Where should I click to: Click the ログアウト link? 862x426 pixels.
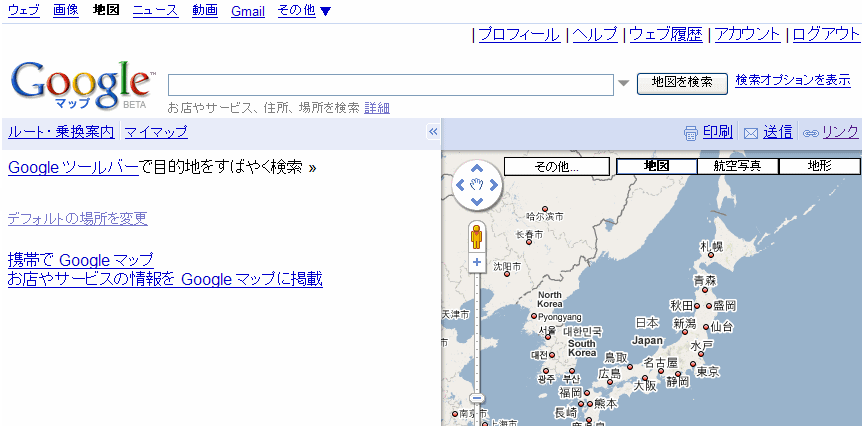826,35
